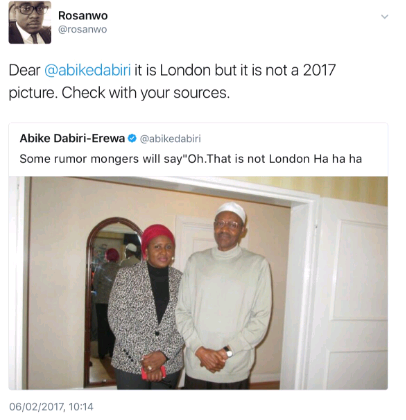Click the white door in the photo
The height and width of the screenshot is (420, 406).
pyautogui.click(x=348, y=293)
